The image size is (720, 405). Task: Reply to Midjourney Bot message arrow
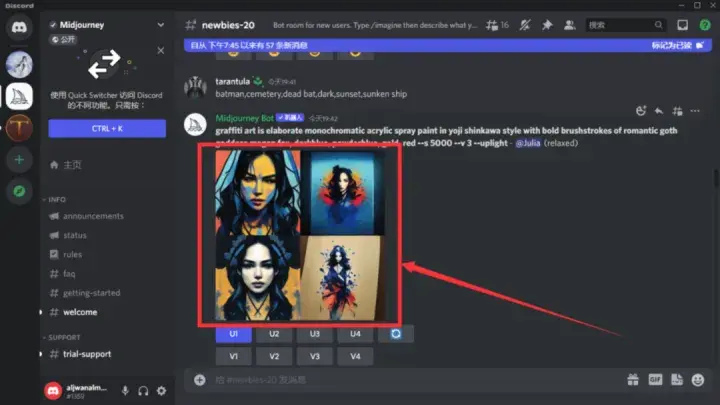tap(659, 111)
